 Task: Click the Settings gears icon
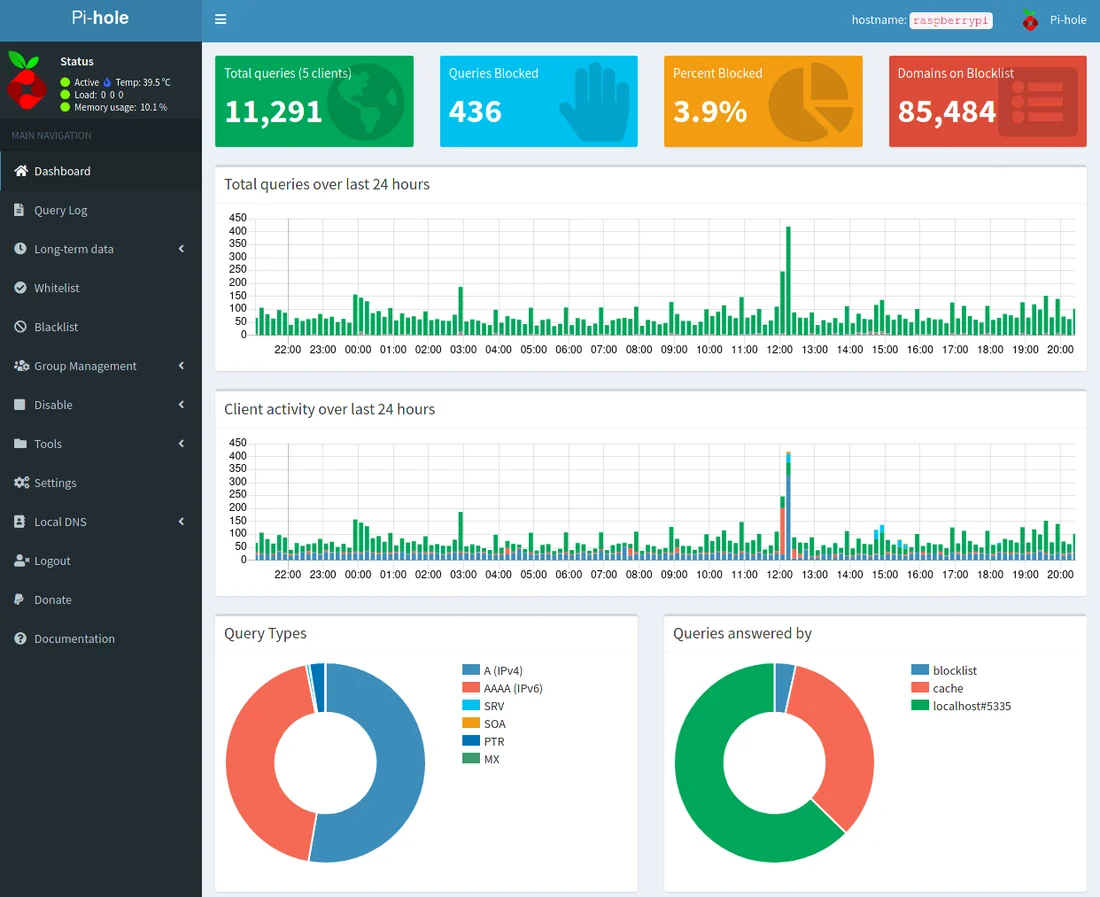[x=22, y=483]
